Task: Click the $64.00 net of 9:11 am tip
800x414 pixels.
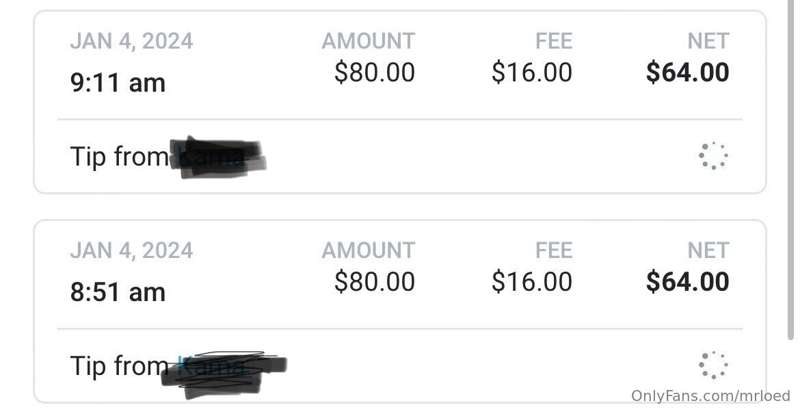Action: tap(687, 72)
